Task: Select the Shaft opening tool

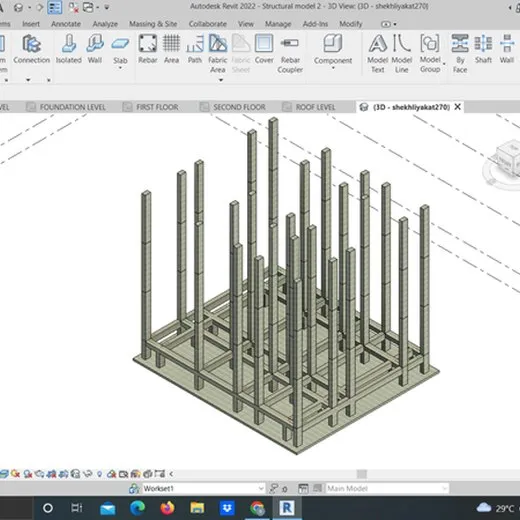Action: [483, 49]
